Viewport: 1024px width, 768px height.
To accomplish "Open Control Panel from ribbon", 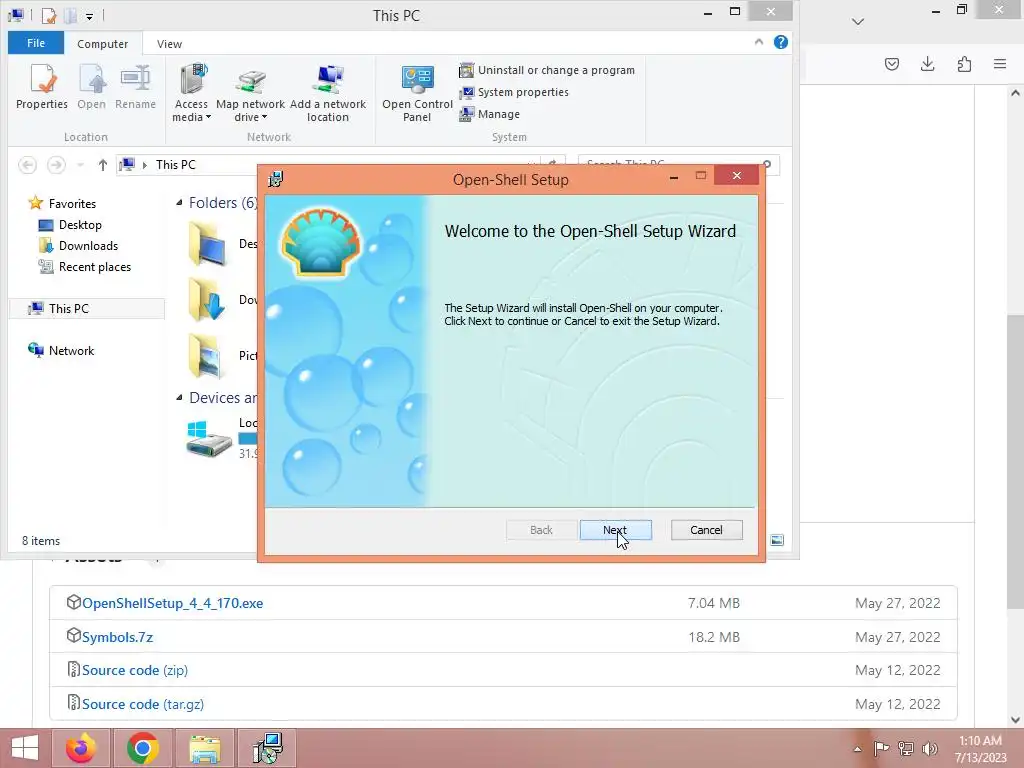I will (417, 93).
